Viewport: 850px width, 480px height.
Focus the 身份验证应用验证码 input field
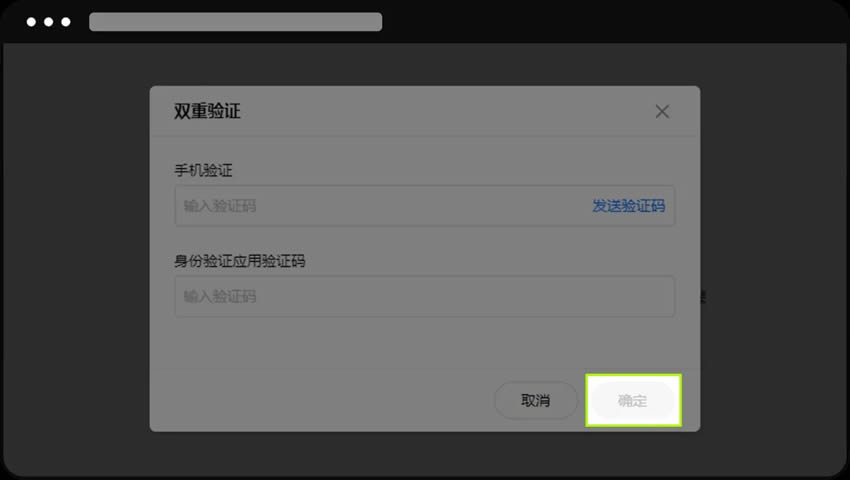click(424, 297)
